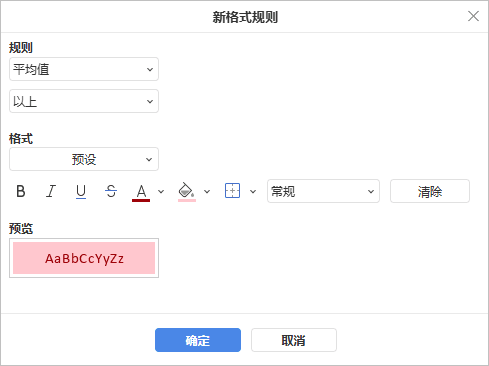
Task: Toggle italic formatting button
Action: pos(51,191)
